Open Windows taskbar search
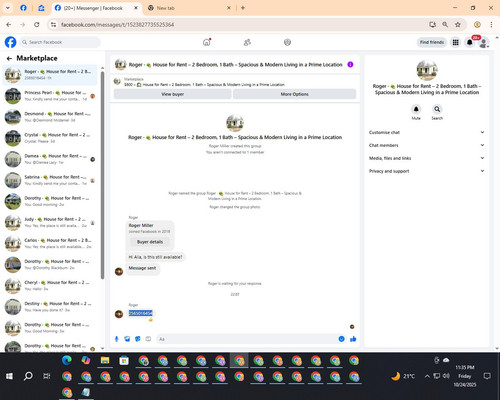Screen dimensions: 500x400 tap(28, 376)
